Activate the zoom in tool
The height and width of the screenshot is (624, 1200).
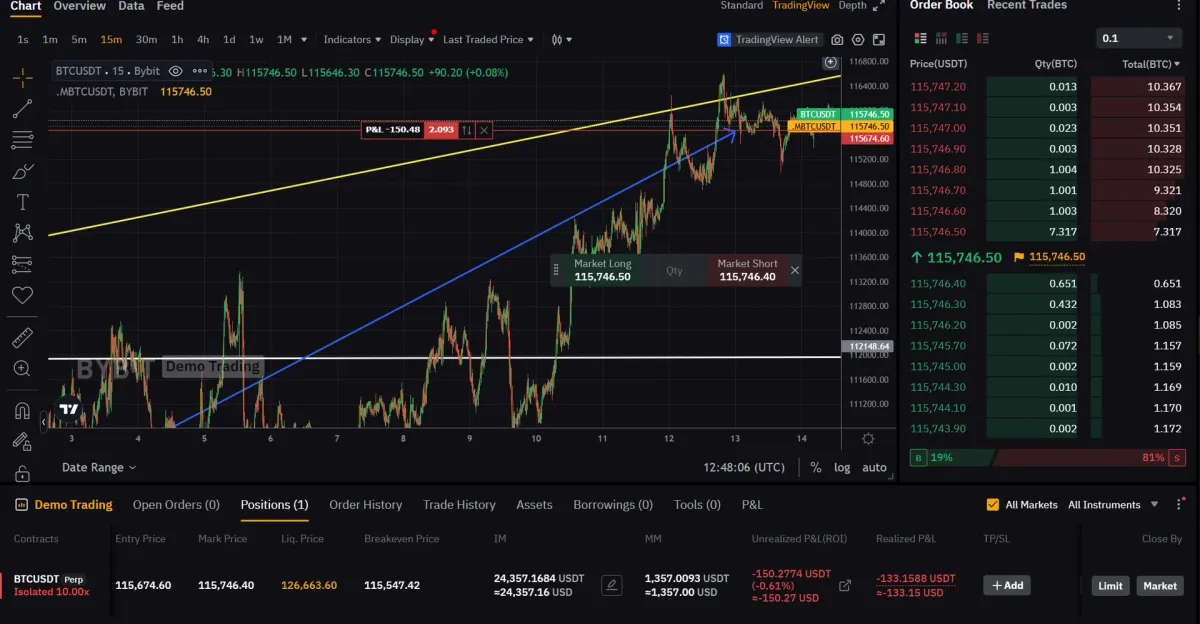22,368
